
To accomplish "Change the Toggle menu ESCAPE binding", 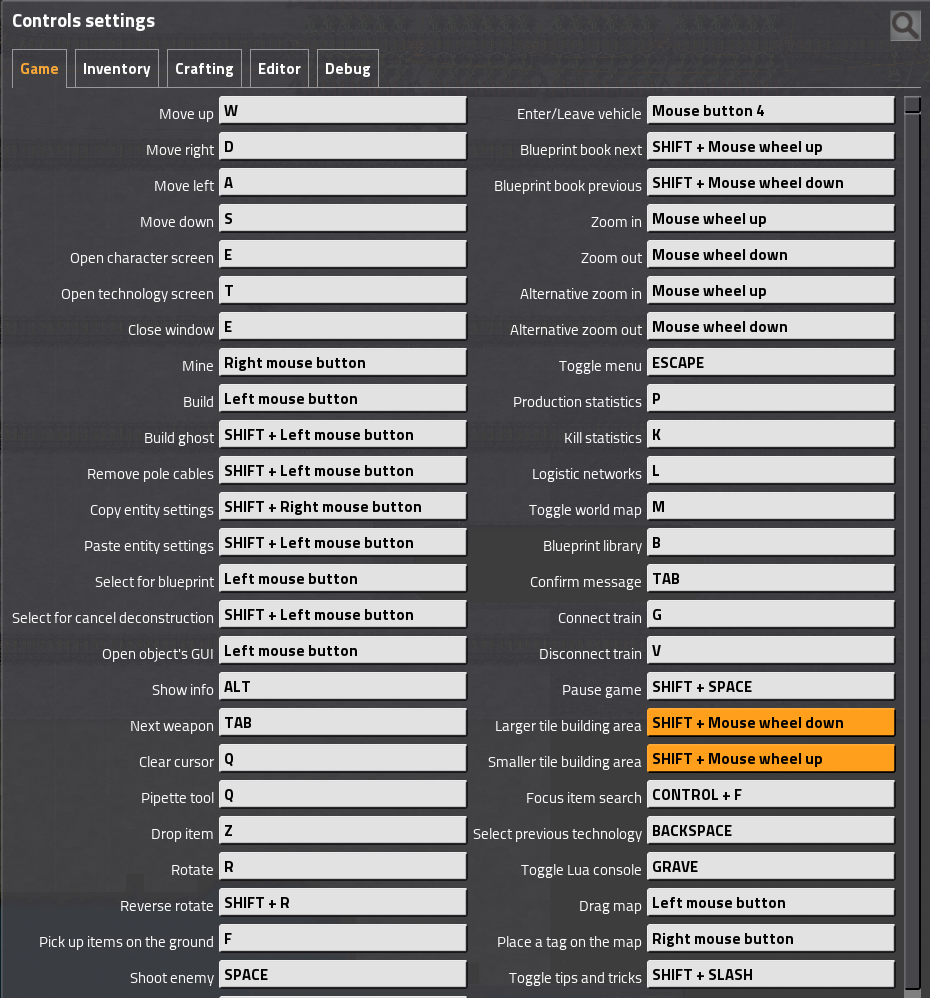I will [x=770, y=363].
